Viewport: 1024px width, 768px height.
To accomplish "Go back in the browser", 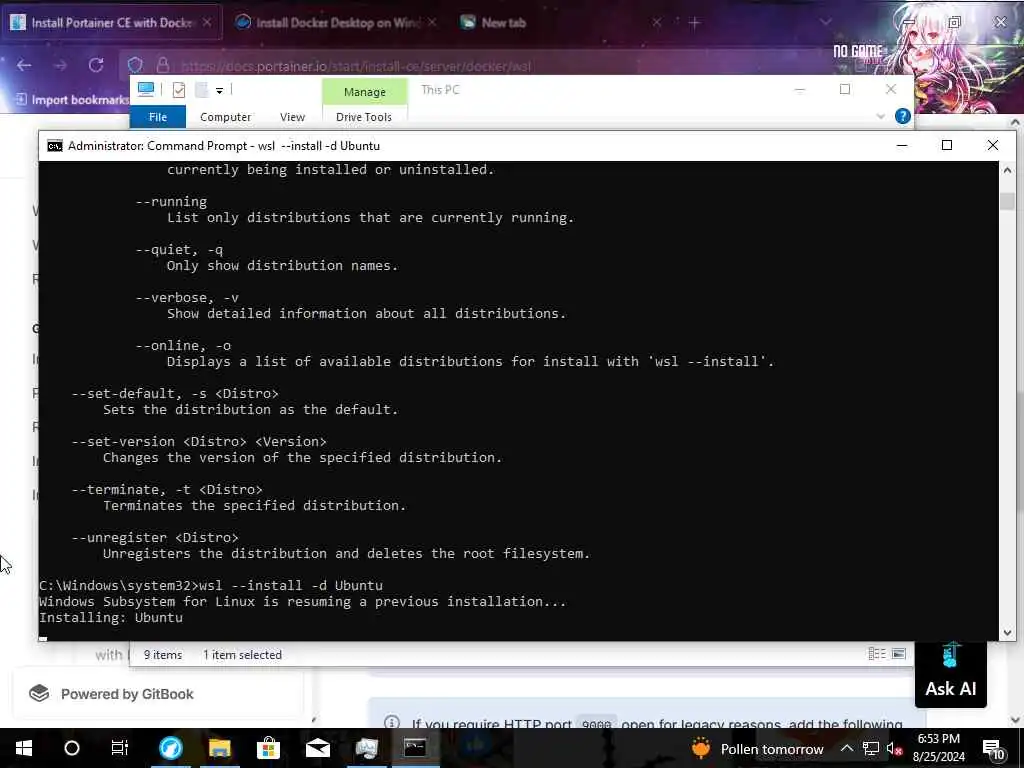I will 24,65.
